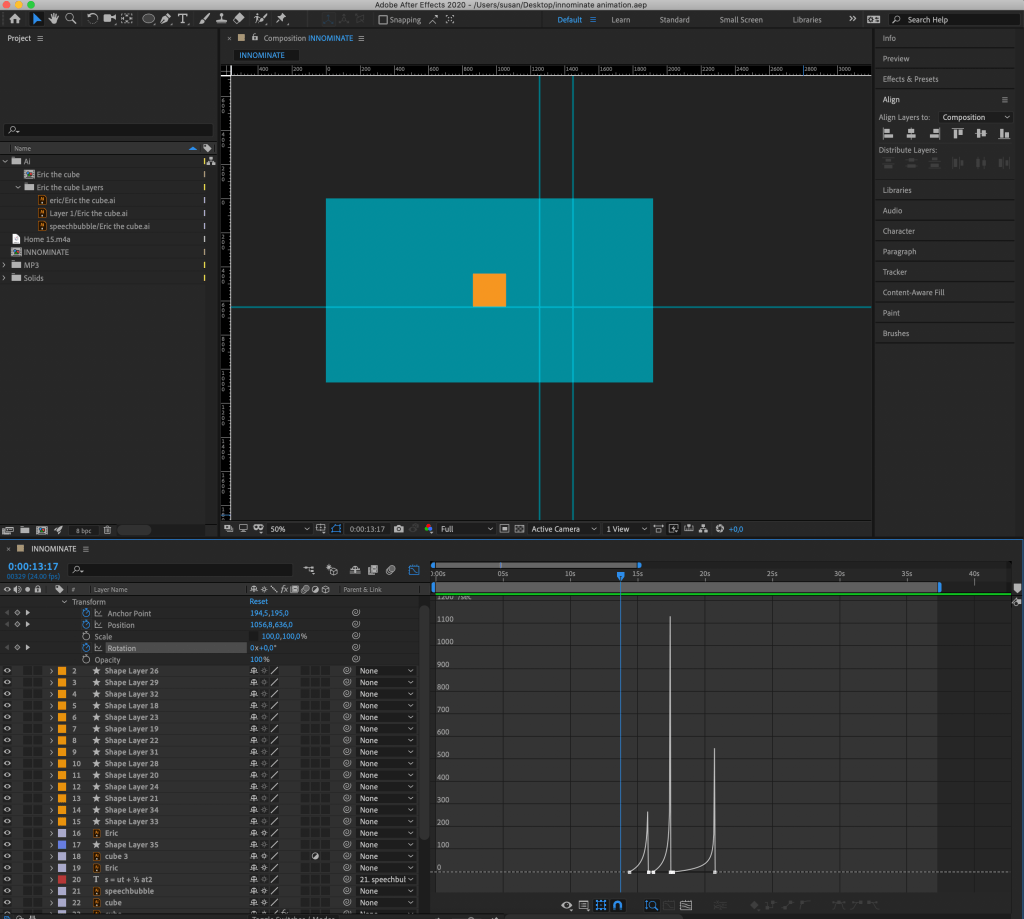This screenshot has width=1024, height=919.
Task: Choose the Type text tool
Action: 183,19
